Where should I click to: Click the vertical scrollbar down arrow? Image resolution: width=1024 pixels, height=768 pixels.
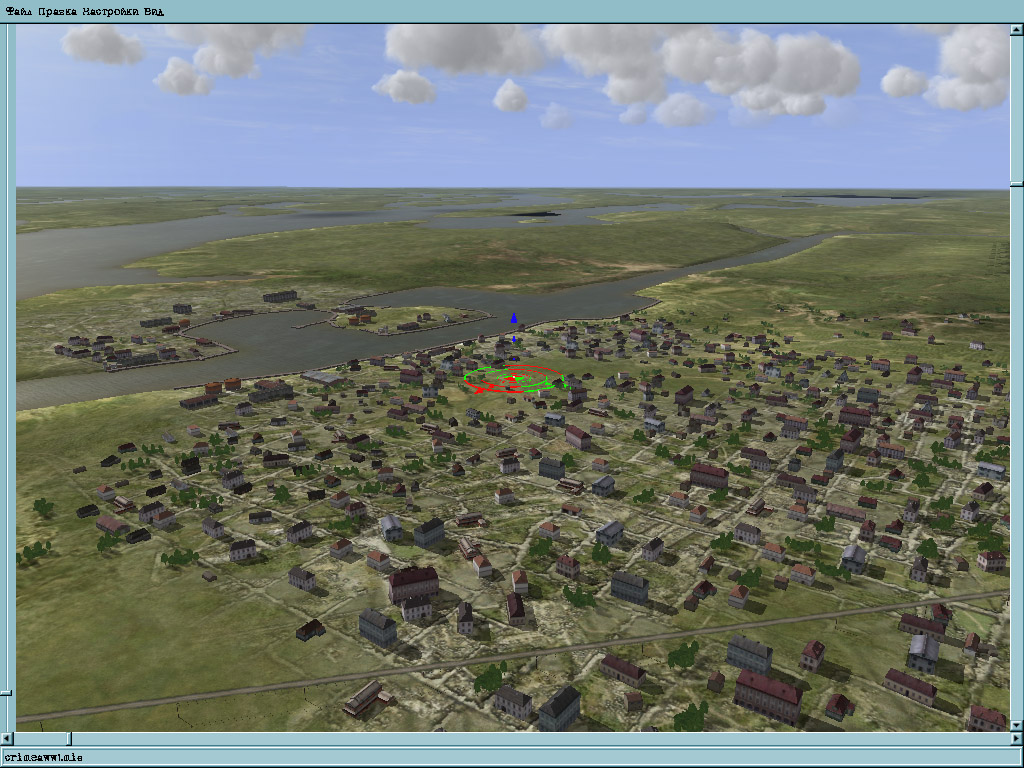(x=1017, y=725)
